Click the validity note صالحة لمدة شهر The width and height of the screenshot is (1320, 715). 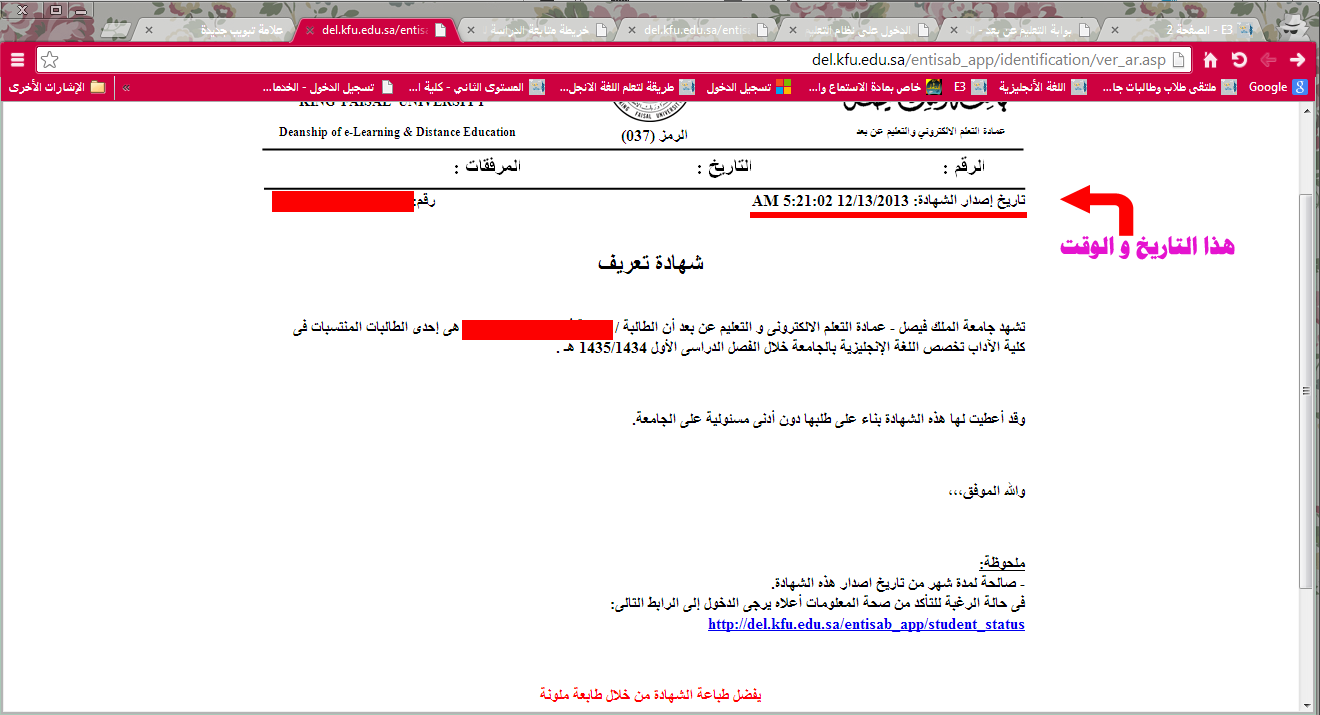point(898,583)
